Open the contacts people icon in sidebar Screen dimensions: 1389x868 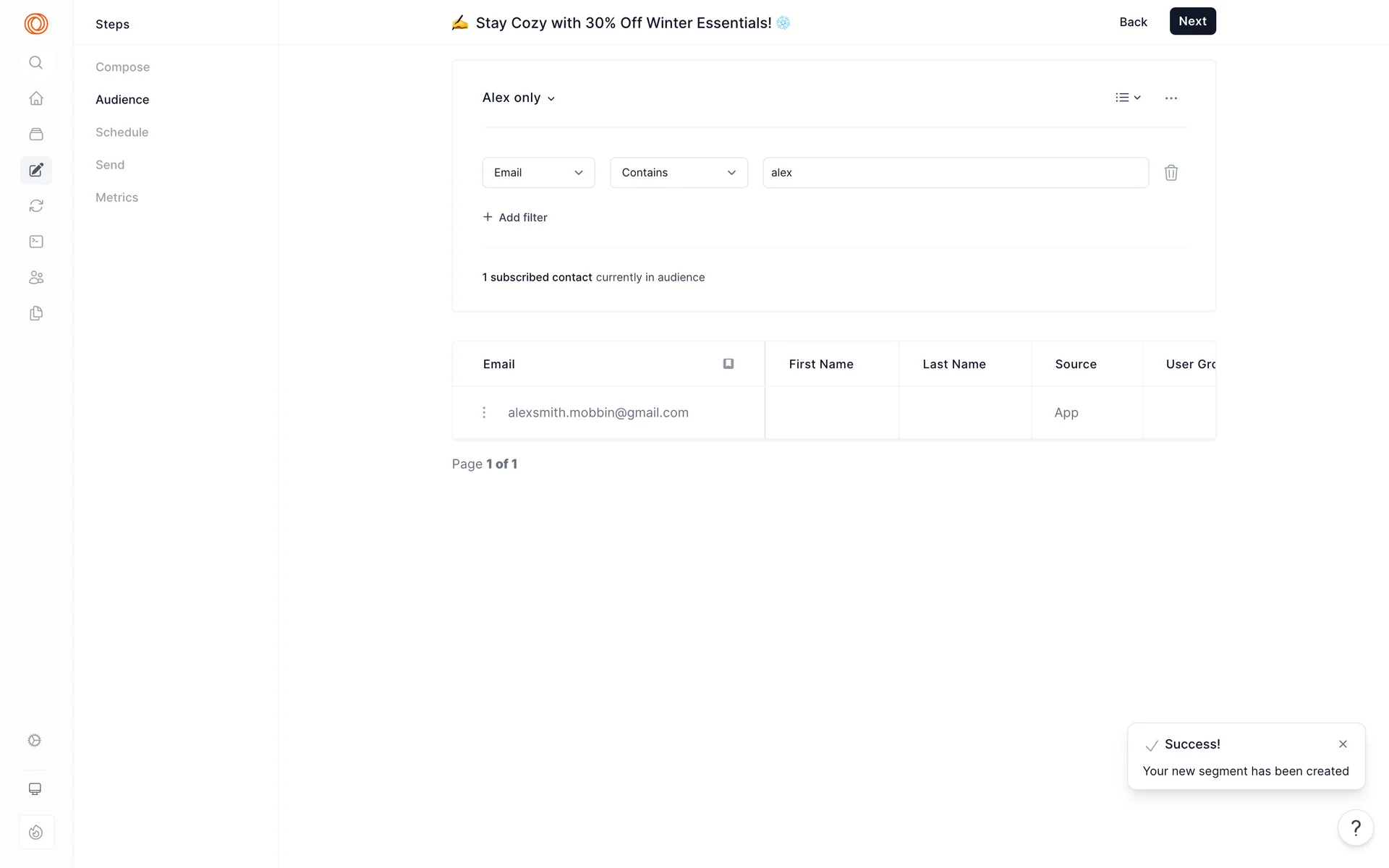coord(35,278)
